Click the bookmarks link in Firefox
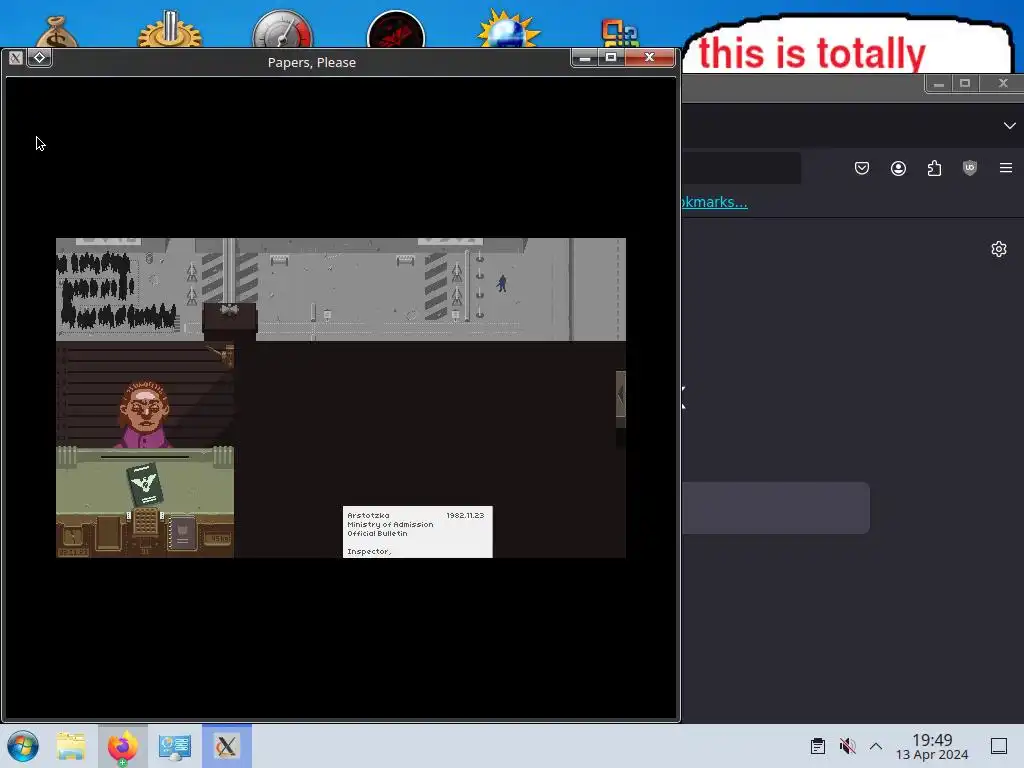1024x768 pixels. click(714, 202)
